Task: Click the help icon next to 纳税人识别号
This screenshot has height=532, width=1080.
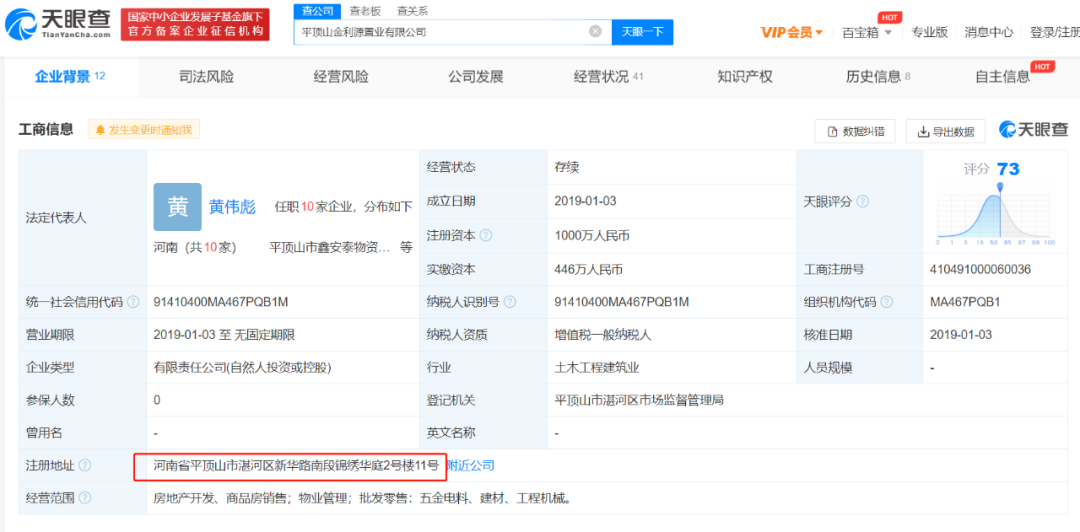Action: coord(510,302)
